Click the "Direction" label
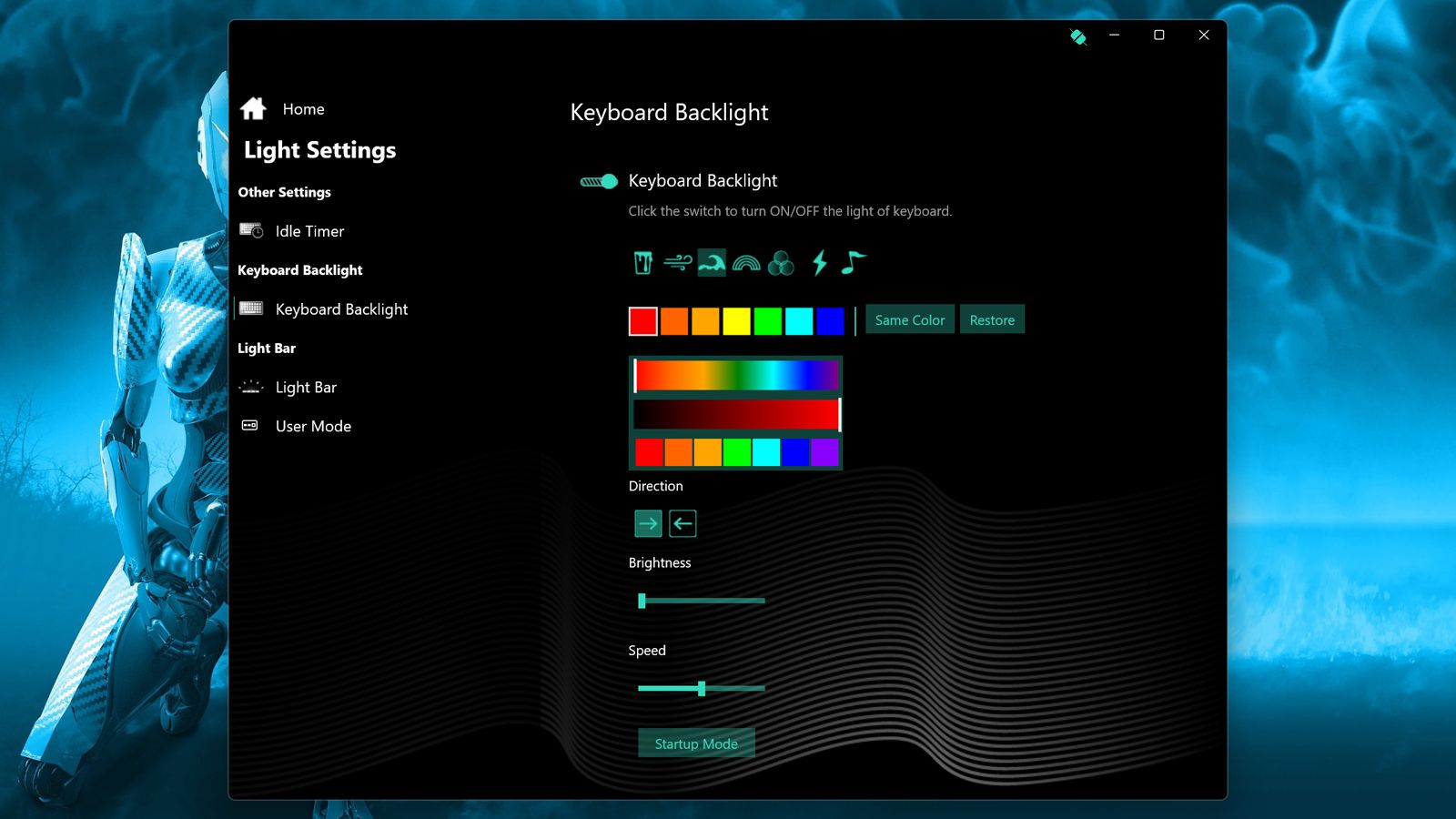This screenshot has width=1456, height=819. tap(655, 486)
